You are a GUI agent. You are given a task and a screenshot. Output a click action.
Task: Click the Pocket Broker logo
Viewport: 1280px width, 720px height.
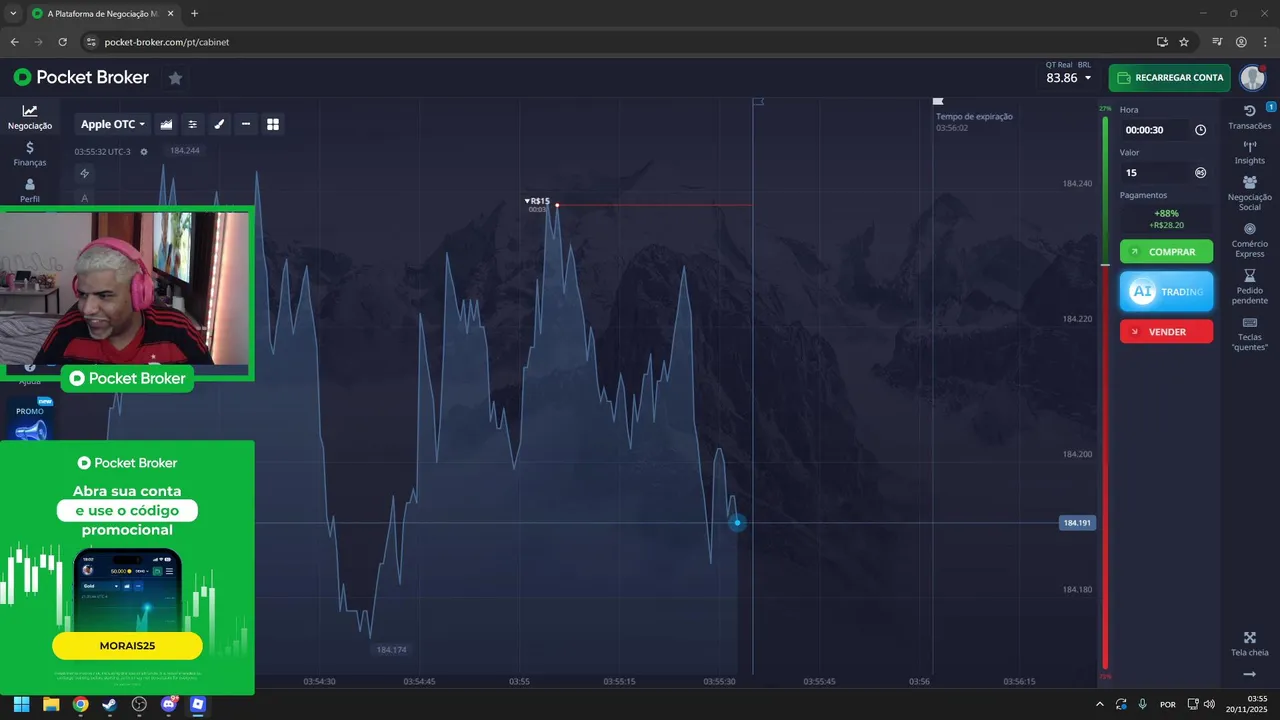[81, 77]
